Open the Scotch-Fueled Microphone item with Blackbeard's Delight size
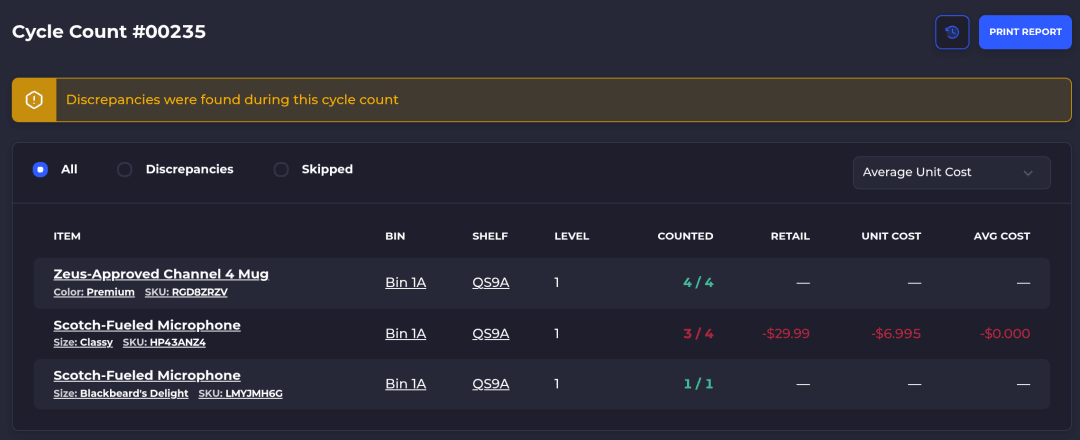Image resolution: width=1080 pixels, height=440 pixels. click(x=147, y=375)
